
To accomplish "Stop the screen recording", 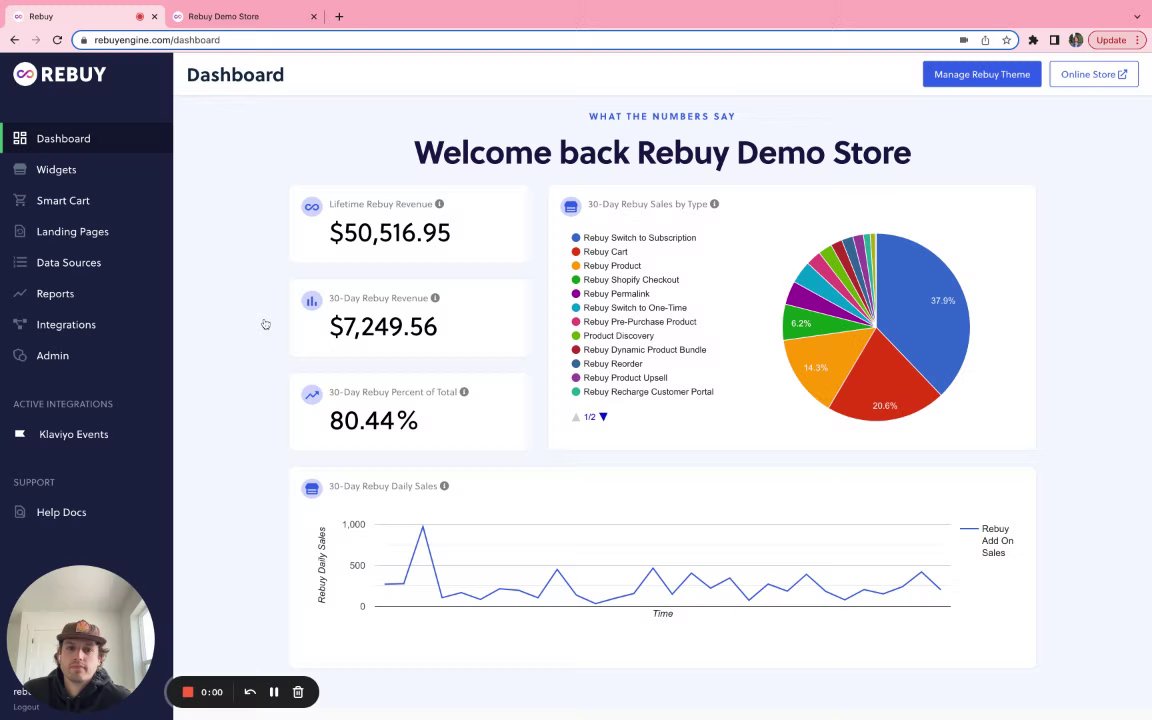I will (187, 692).
